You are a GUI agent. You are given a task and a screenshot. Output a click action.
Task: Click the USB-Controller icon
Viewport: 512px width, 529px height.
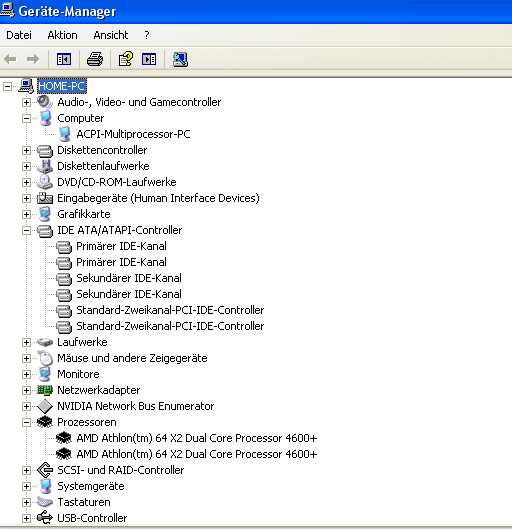click(x=45, y=518)
